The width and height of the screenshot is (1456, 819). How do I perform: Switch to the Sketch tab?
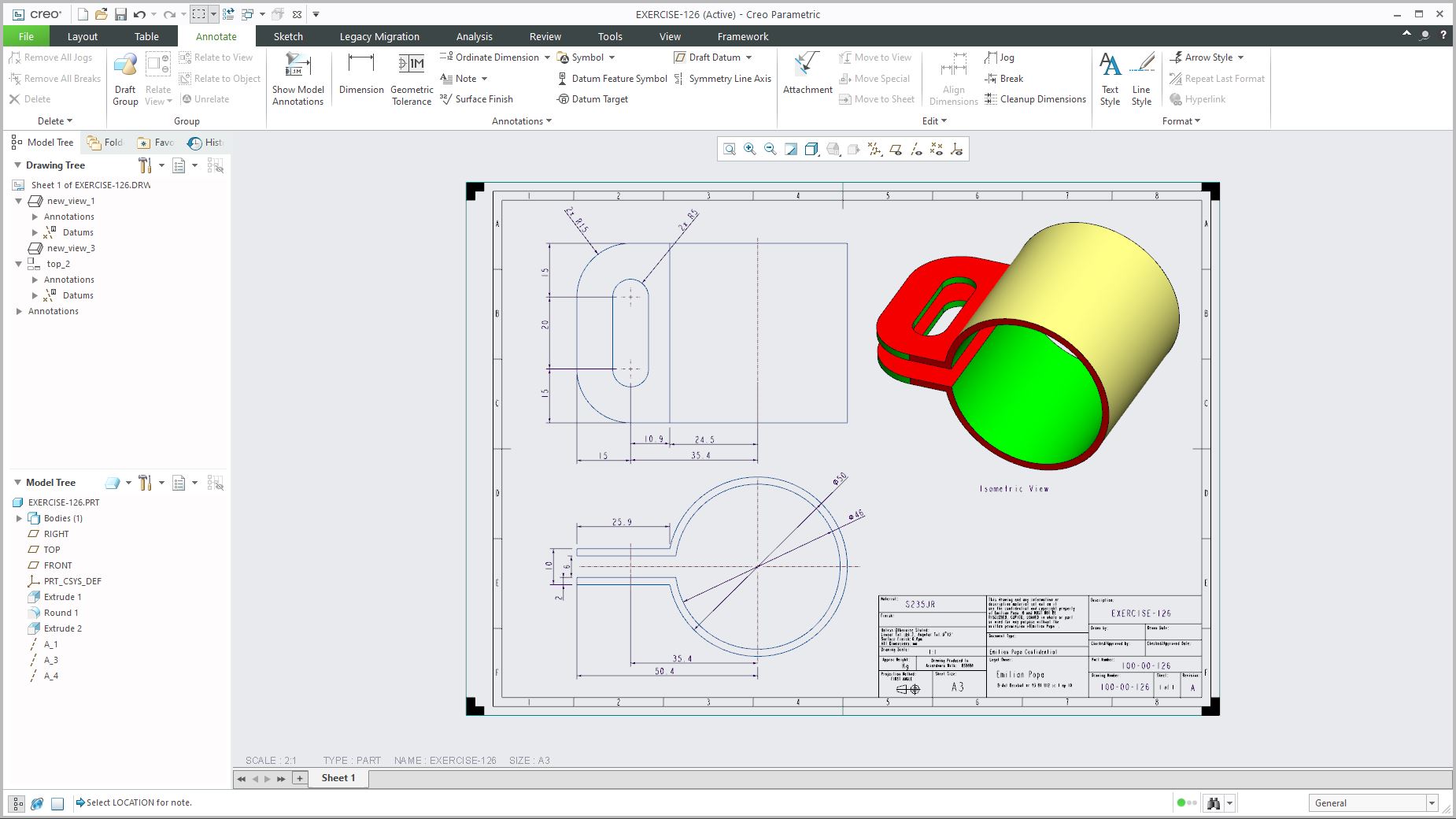(288, 36)
